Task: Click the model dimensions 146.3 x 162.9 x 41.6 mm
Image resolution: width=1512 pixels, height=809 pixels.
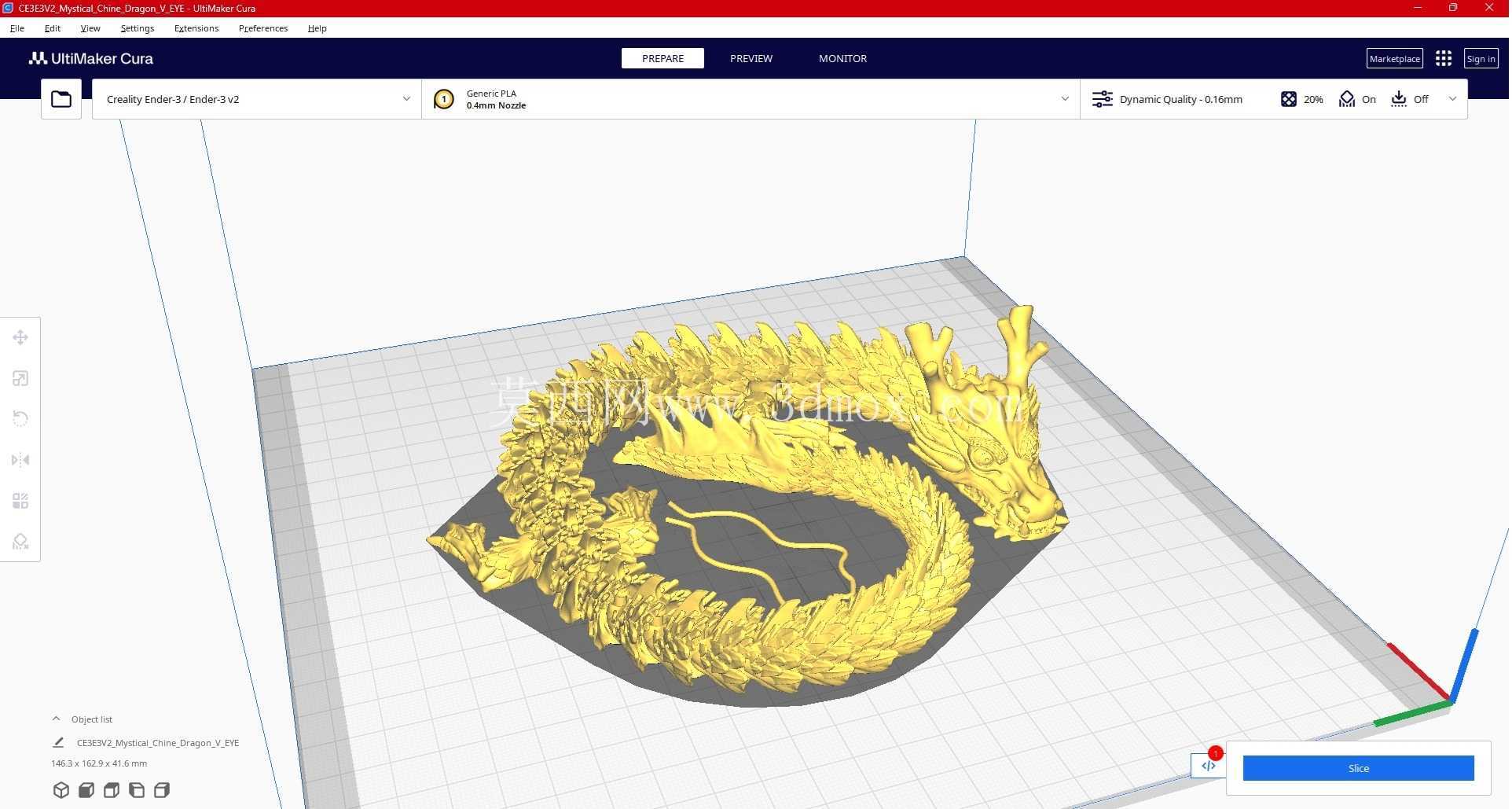Action: [99, 763]
